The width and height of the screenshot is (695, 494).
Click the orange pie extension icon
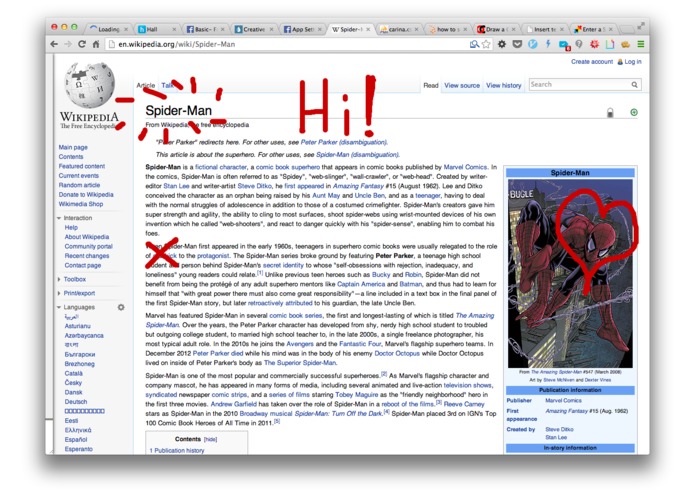coord(625,44)
